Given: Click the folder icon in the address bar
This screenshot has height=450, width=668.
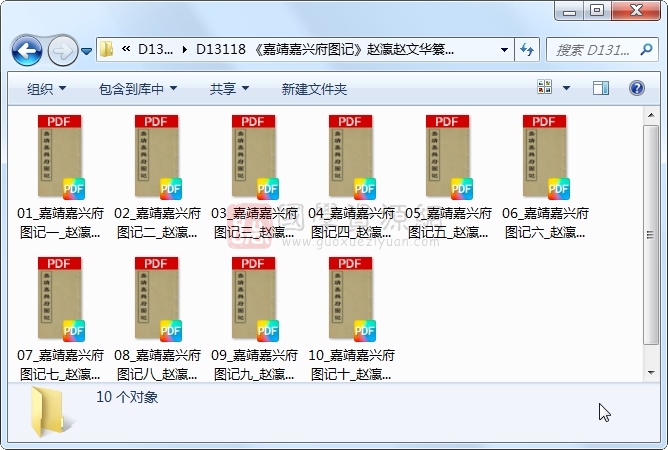Looking at the screenshot, I should point(107,50).
